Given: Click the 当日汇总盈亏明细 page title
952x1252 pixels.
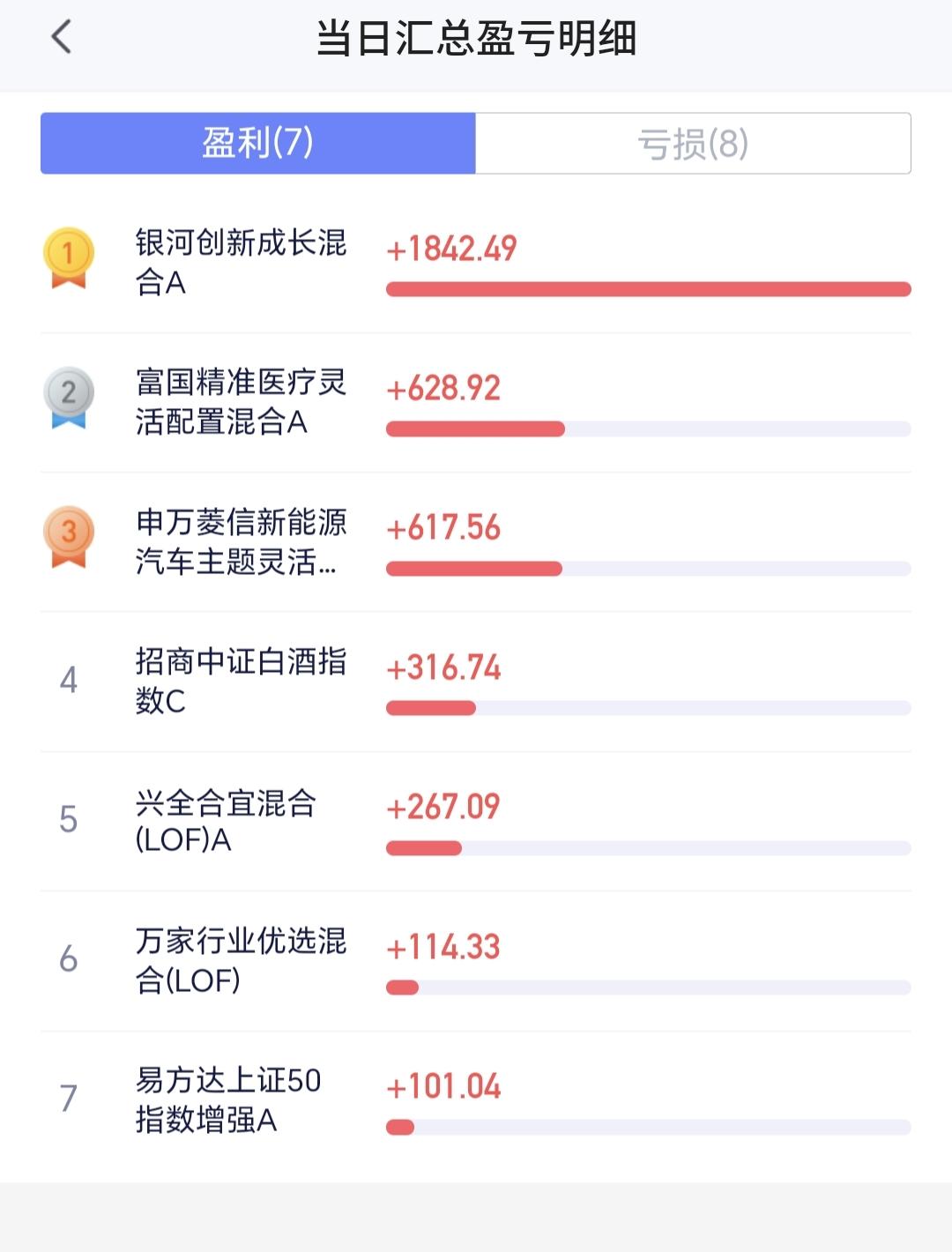Looking at the screenshot, I should coord(476,39).
